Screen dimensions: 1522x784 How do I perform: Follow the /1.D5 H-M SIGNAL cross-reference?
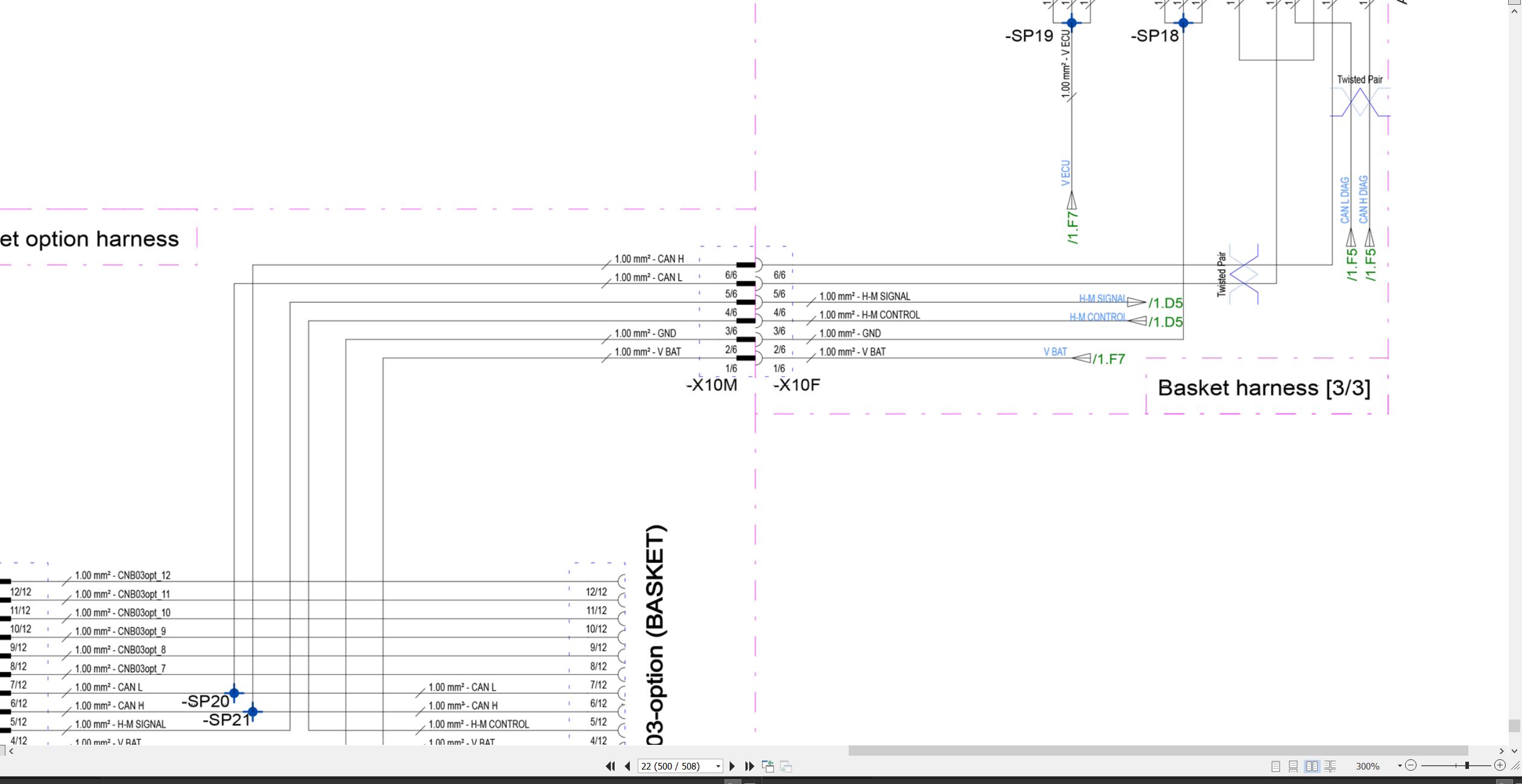point(1165,303)
